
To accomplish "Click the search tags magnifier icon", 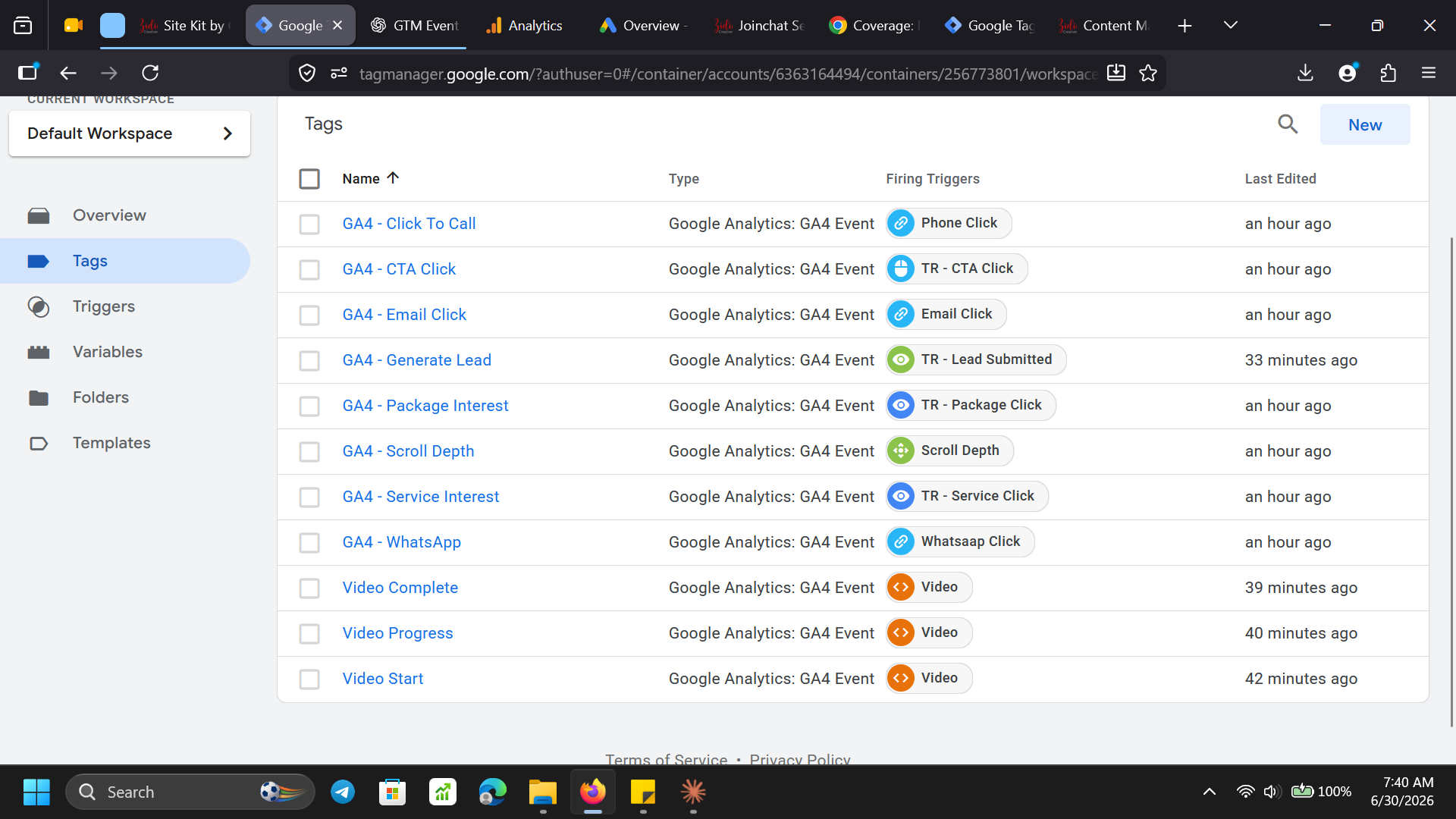I will click(1288, 124).
